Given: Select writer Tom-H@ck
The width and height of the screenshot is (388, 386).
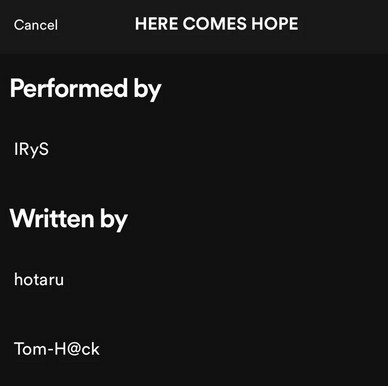Looking at the screenshot, I should (x=57, y=349).
